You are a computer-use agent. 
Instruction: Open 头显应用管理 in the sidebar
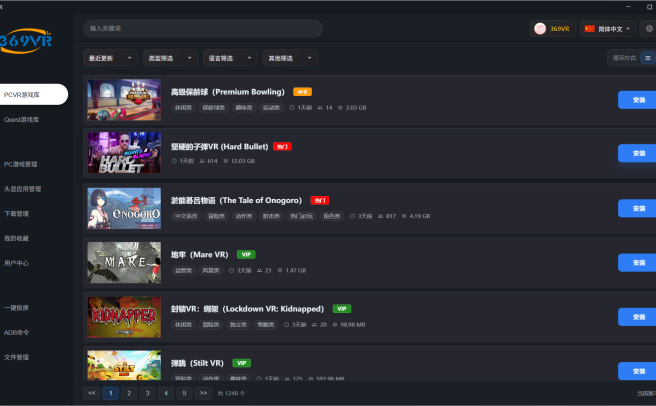click(23, 189)
